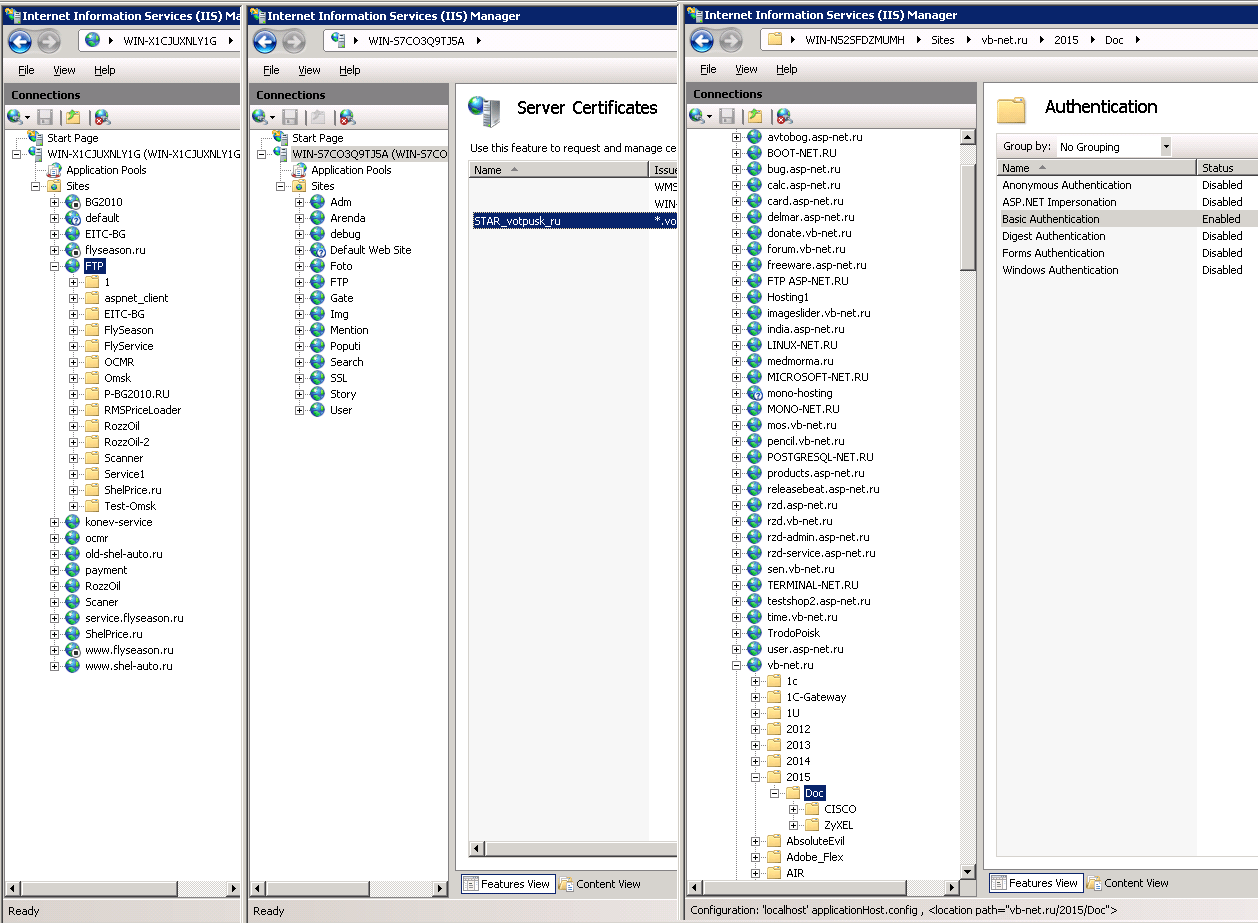Screen dimensions: 1258x923
Task: Select Windows Authentication row
Action: [1127, 270]
